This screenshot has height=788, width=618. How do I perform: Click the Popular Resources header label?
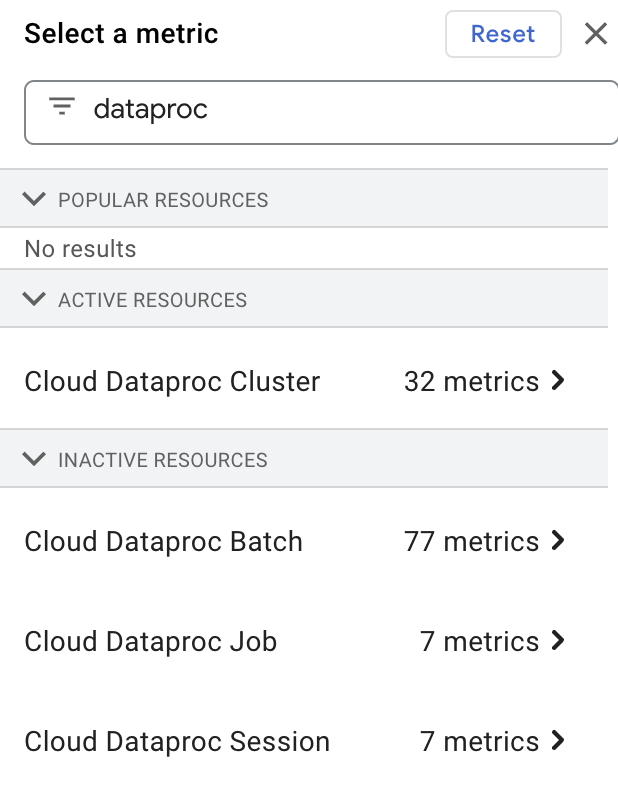(163, 200)
